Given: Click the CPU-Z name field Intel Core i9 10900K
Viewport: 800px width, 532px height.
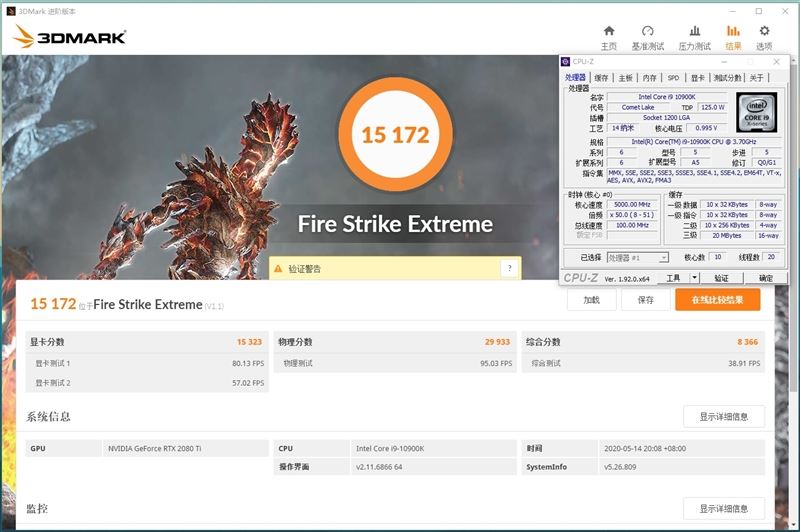Looking at the screenshot, I should tap(667, 97).
